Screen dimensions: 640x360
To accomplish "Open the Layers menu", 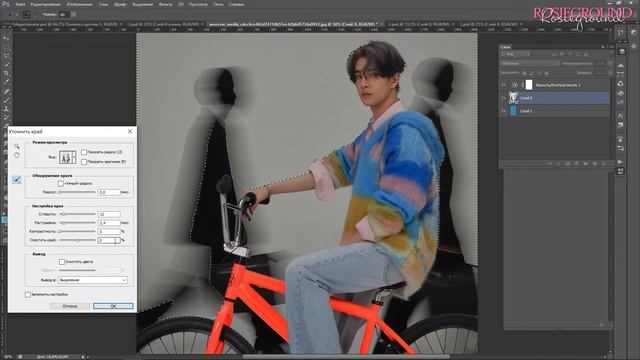I will click(x=104, y=4).
